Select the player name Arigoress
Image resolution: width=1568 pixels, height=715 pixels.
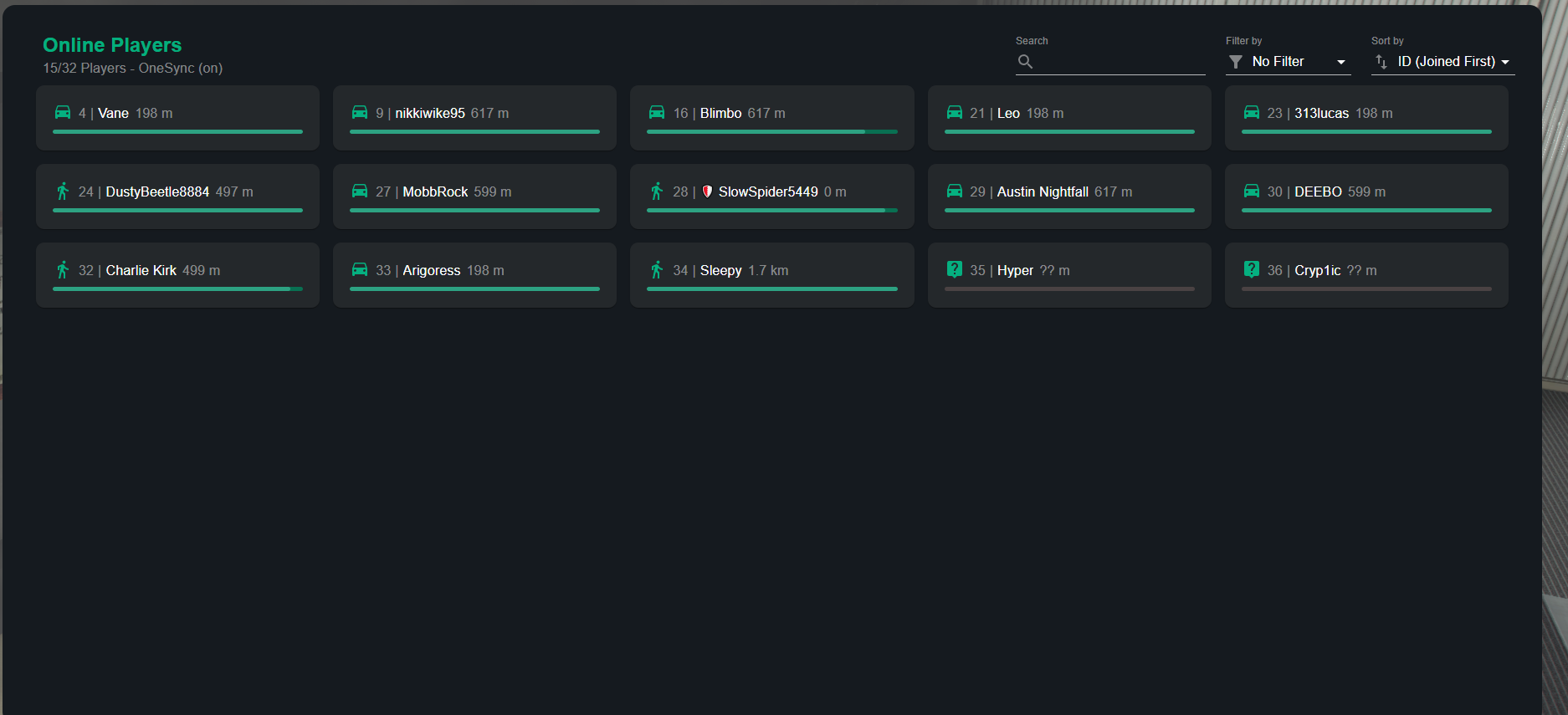coord(432,270)
